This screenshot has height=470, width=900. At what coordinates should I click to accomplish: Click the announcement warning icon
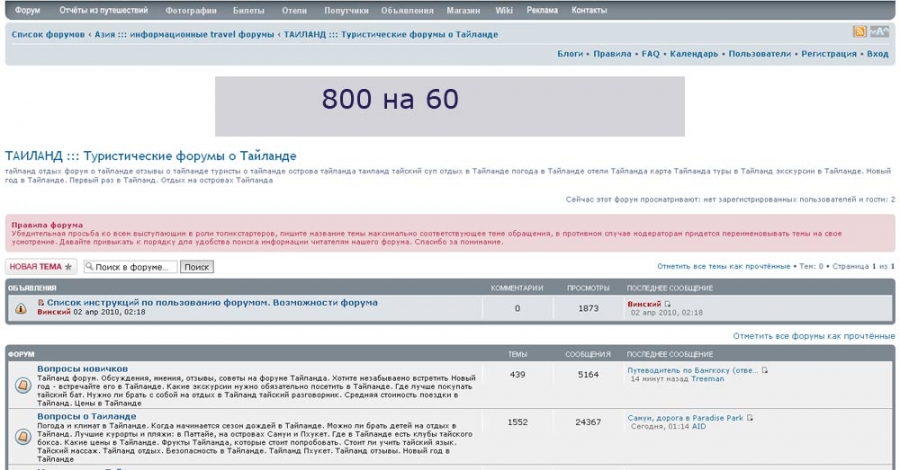pos(21,309)
